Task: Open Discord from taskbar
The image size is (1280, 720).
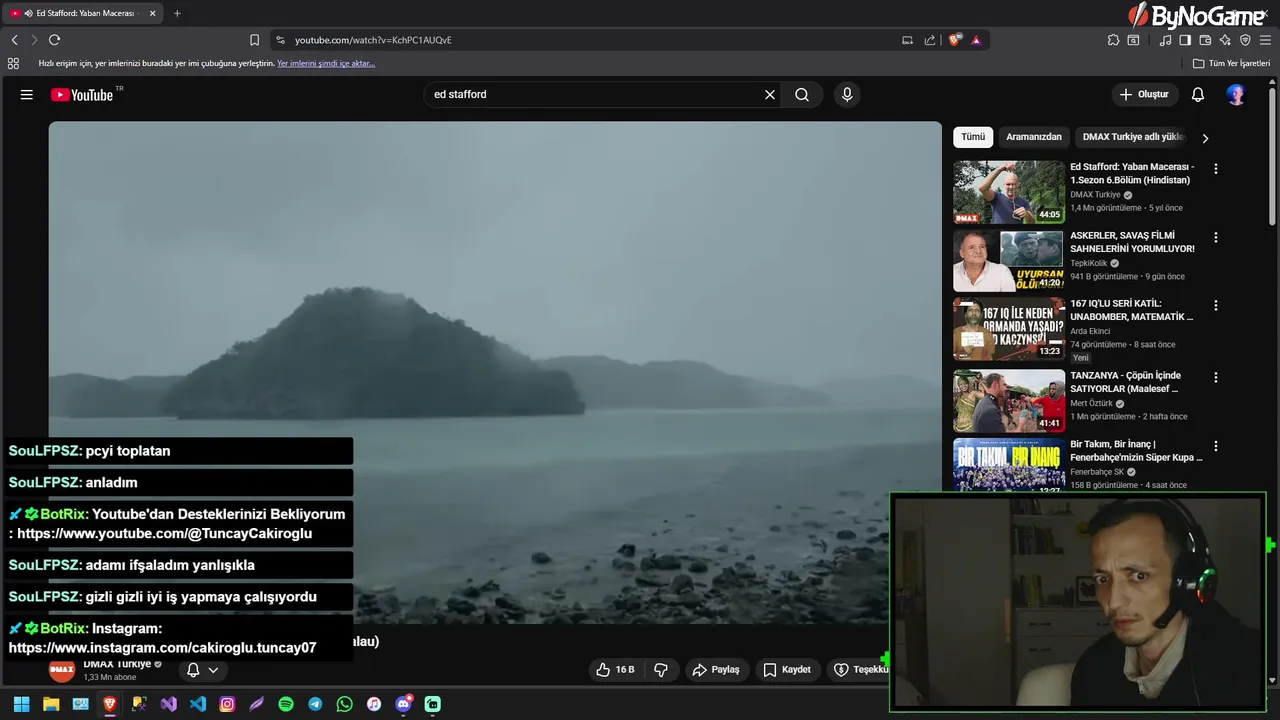Action: pos(404,704)
